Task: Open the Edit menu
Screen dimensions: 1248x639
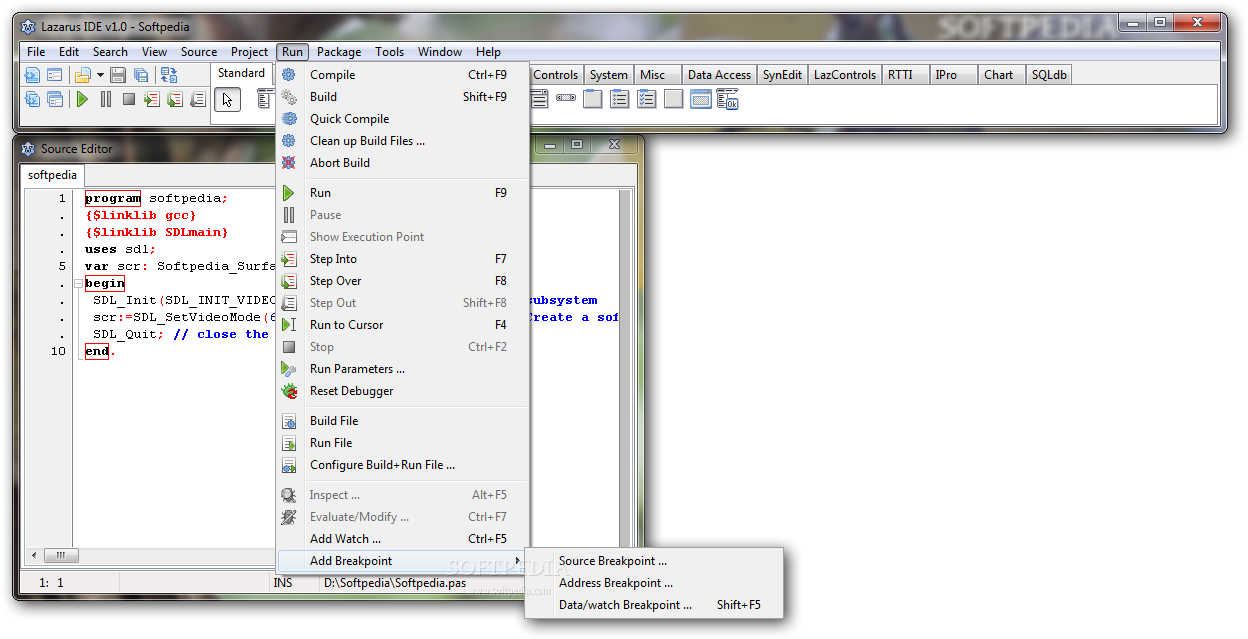Action: (69, 52)
